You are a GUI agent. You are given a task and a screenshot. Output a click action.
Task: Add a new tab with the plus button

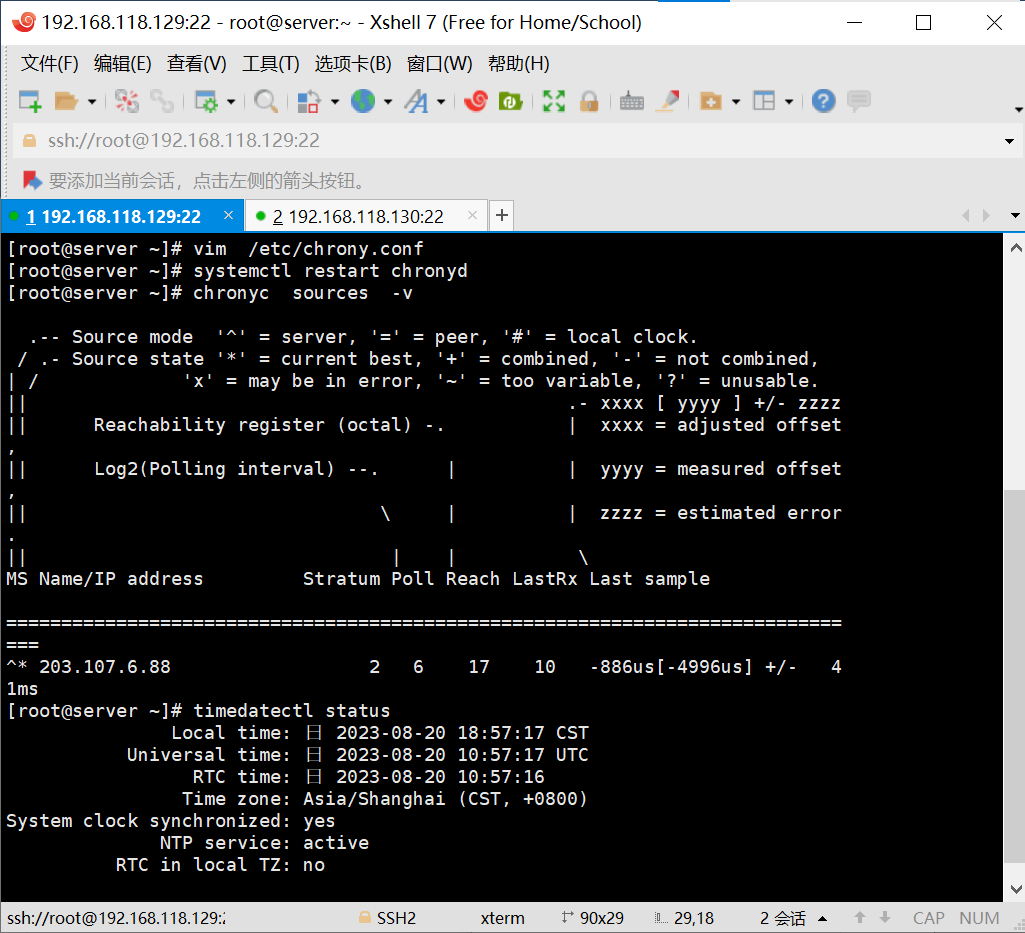501,215
